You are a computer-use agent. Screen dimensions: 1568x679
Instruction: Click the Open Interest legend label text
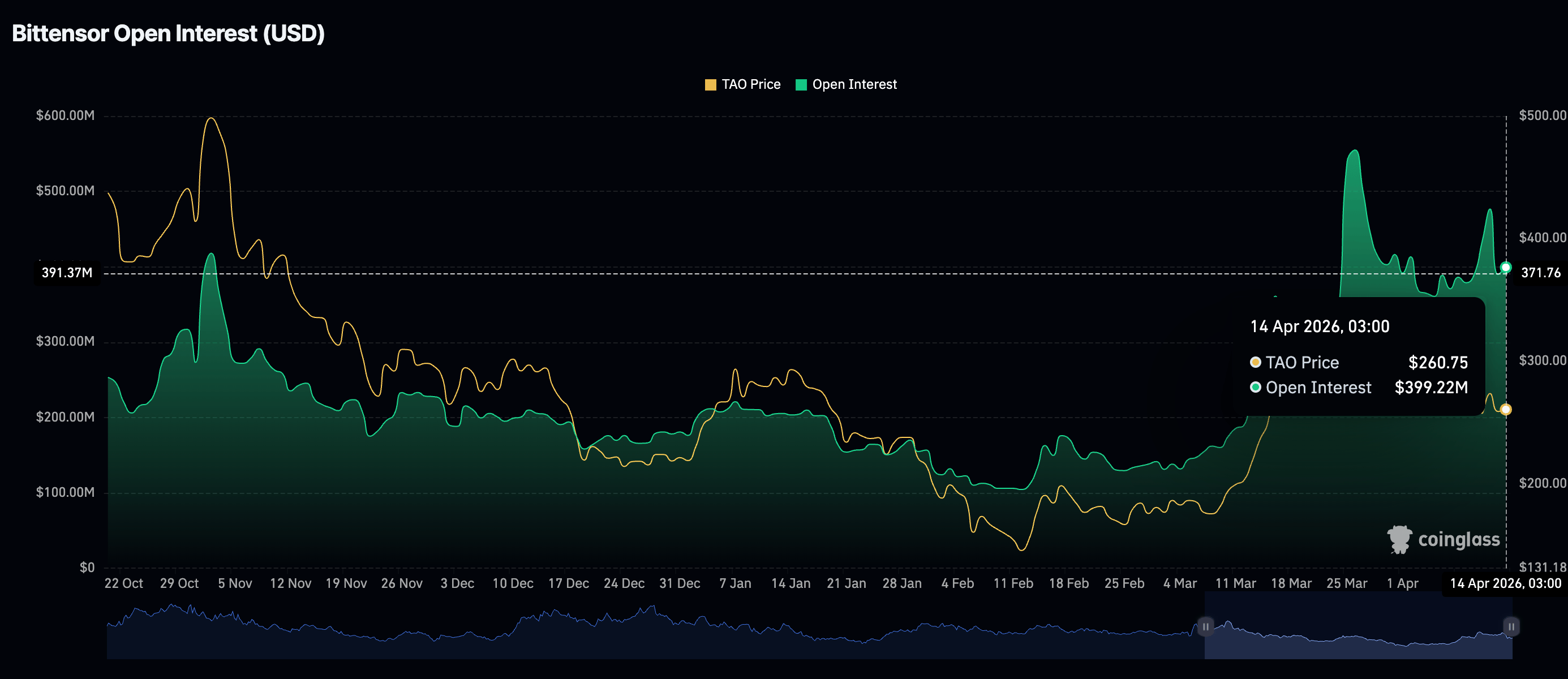(854, 84)
